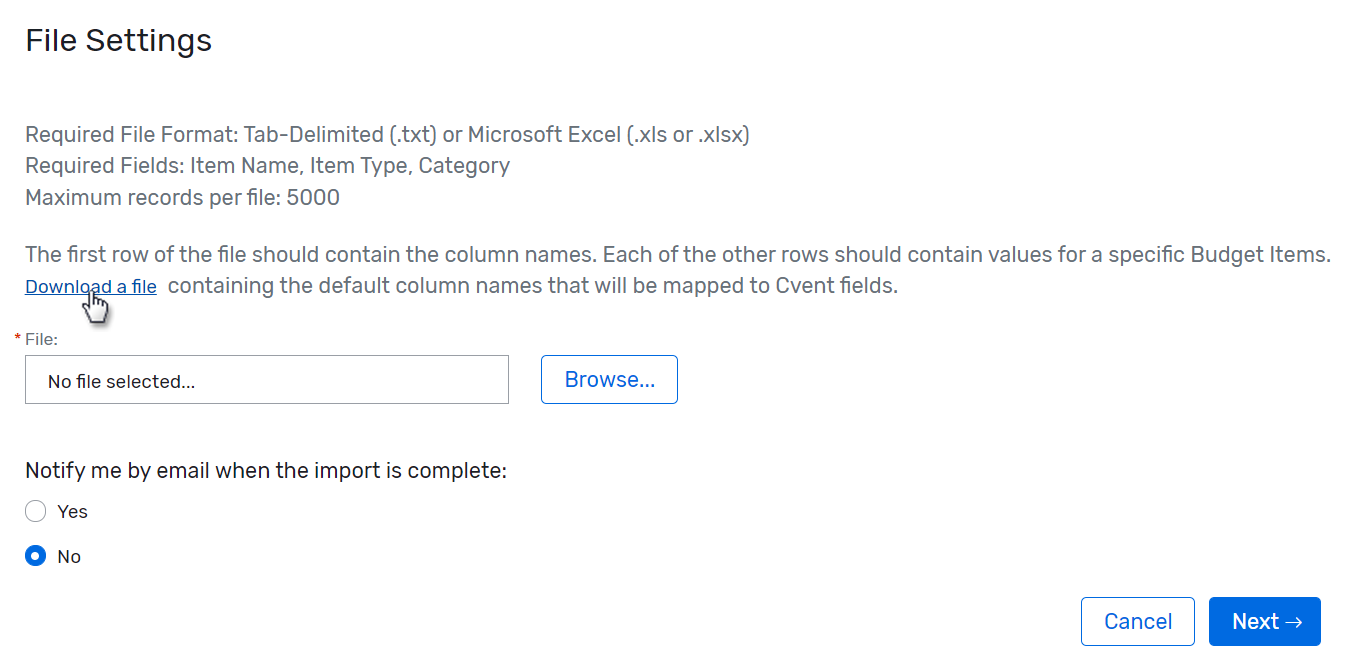1346x671 pixels.
Task: Click the red required asterisk marker
Action: coord(18,339)
